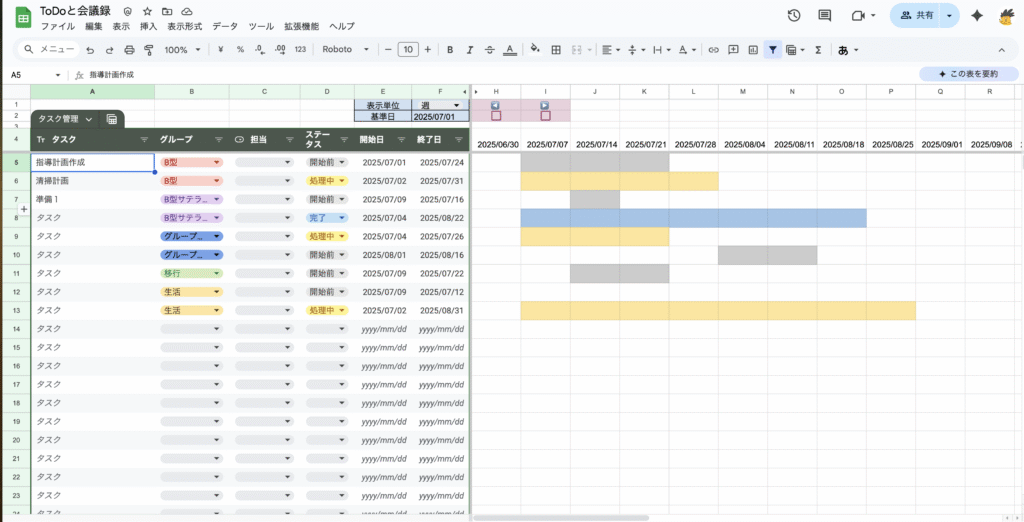Select the paint format tool
1024x522 pixels.
click(x=148, y=50)
